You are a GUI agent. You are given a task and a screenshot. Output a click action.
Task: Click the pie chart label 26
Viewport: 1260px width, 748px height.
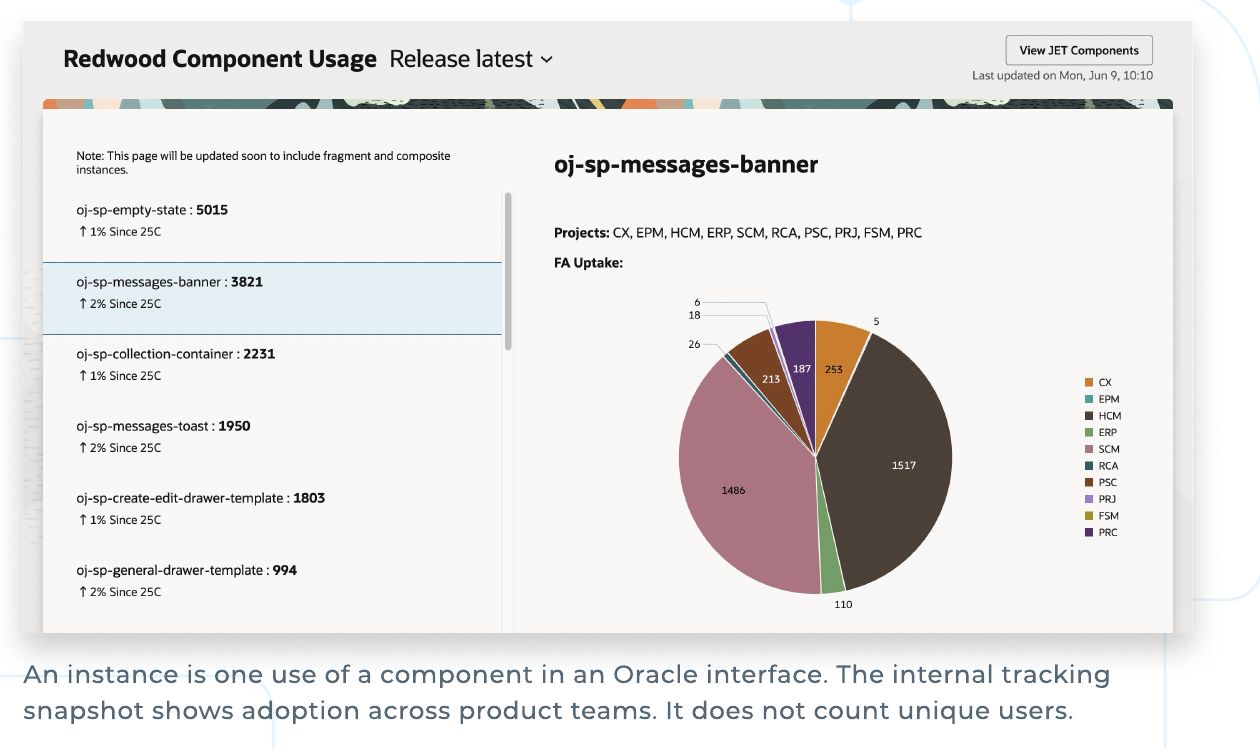pos(694,344)
